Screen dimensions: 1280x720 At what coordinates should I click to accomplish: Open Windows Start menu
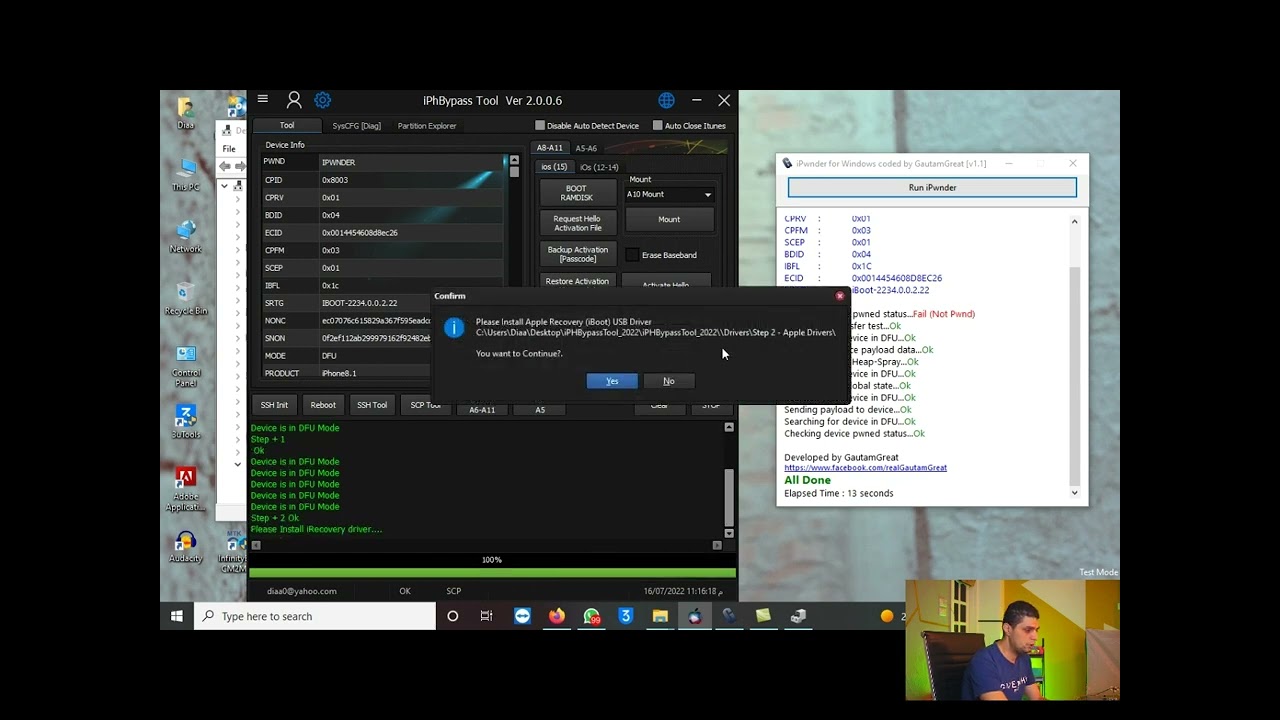(177, 616)
